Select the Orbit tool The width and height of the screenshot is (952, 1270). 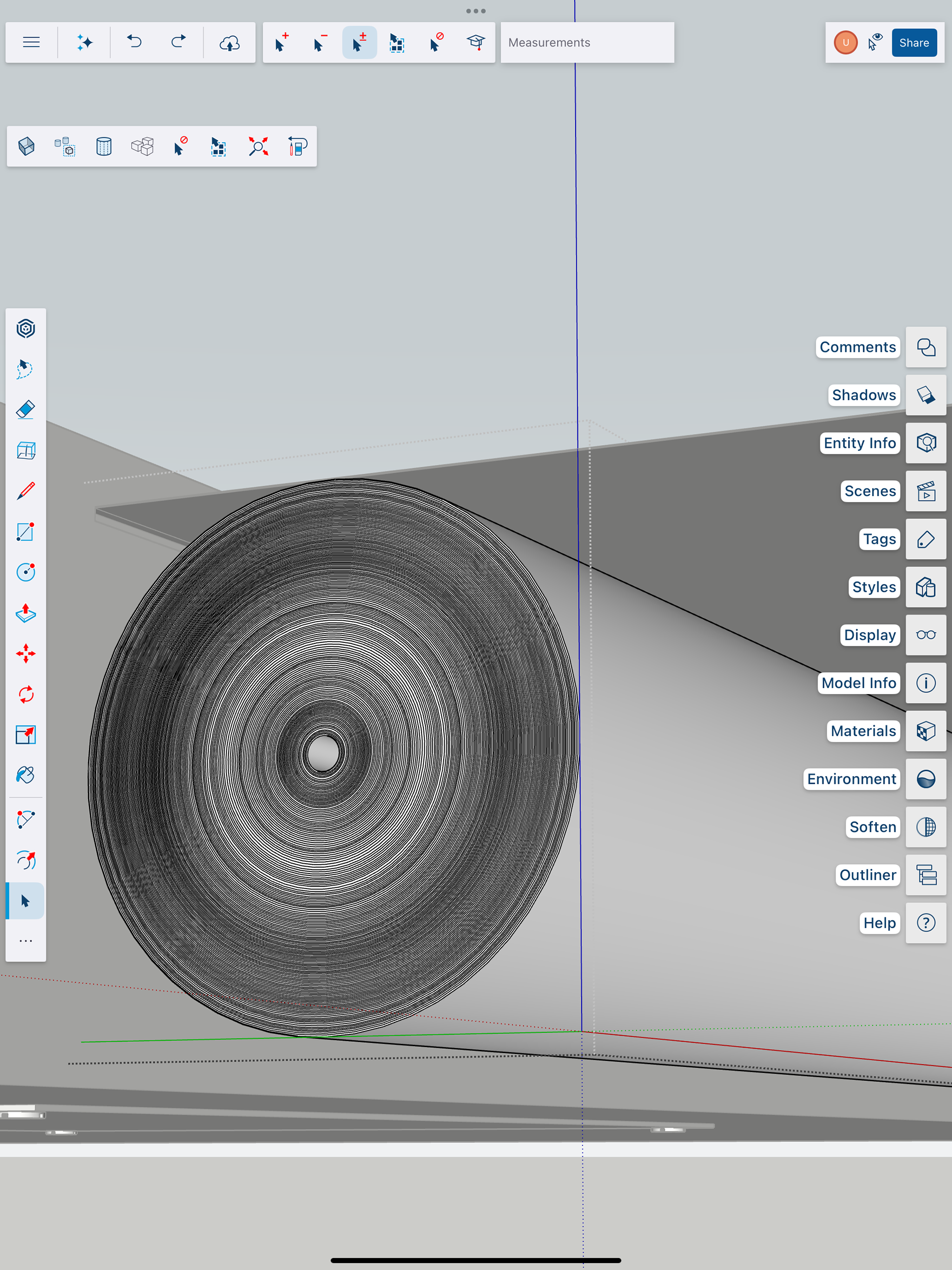25,860
